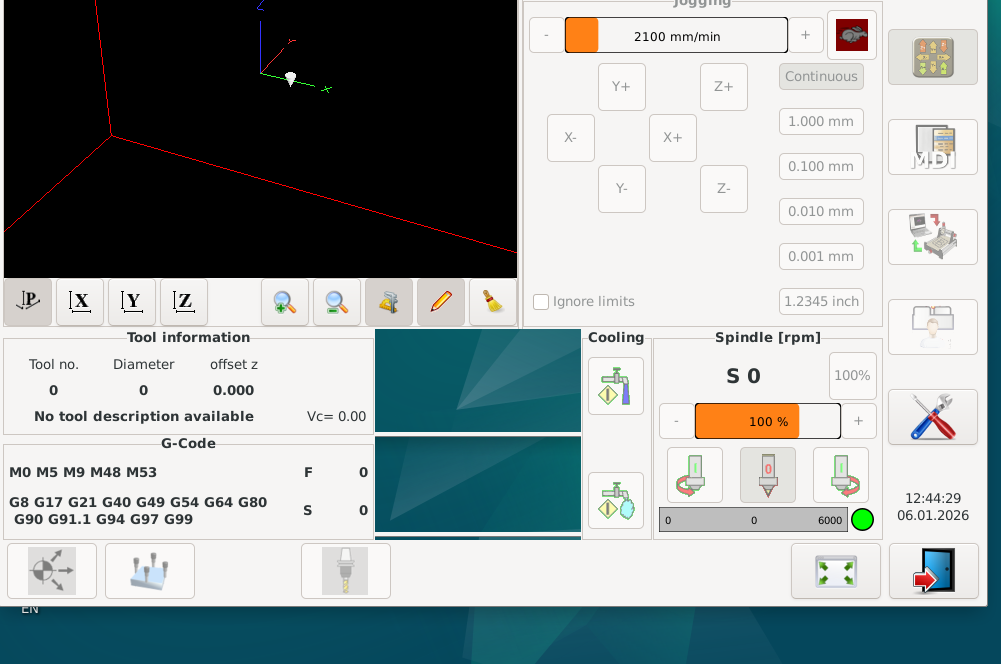
Task: Select the 0.100 mm jog increment
Action: click(x=821, y=166)
